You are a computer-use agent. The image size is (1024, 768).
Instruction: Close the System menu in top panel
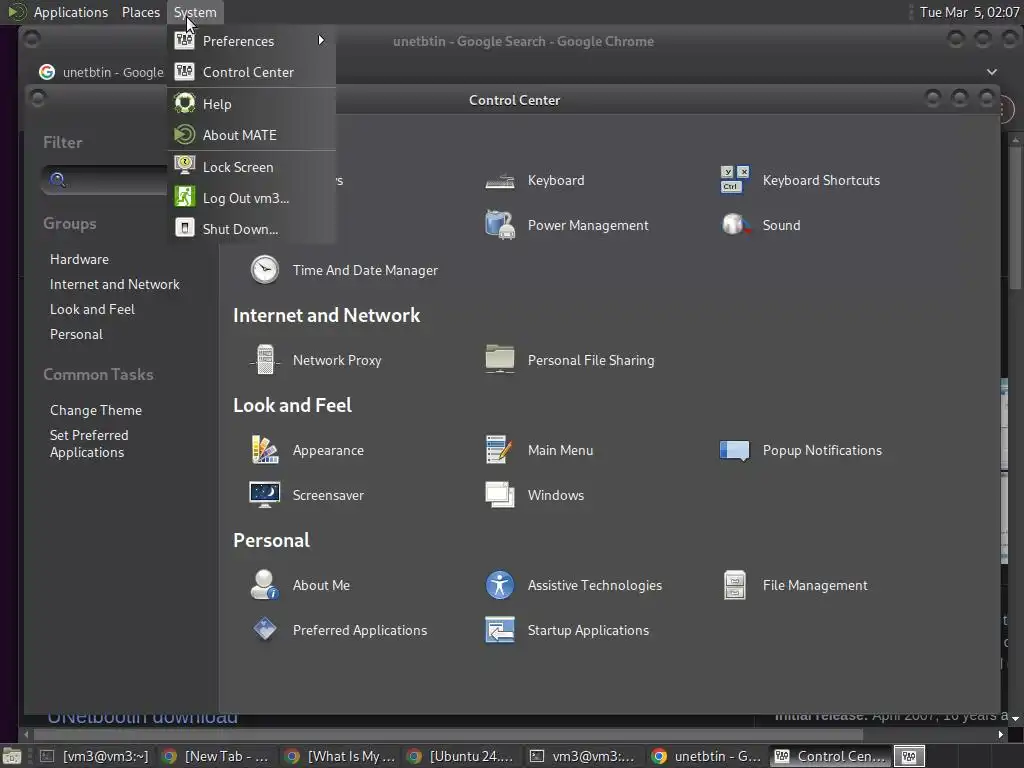[195, 12]
